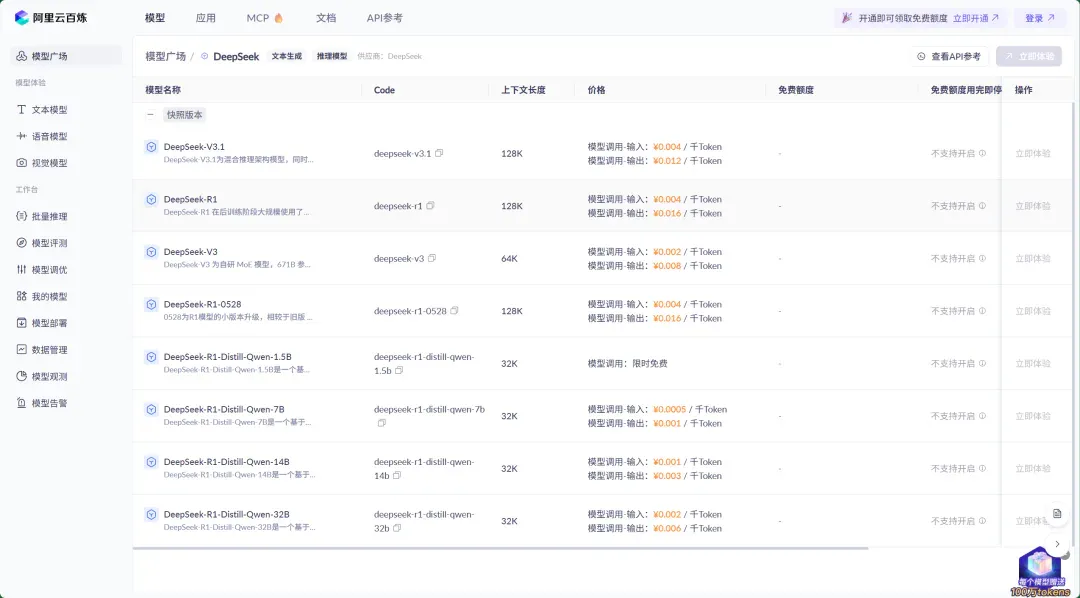Image resolution: width=1080 pixels, height=598 pixels.
Task: Open the 100万 tokens promo thumbnail
Action: click(1040, 572)
